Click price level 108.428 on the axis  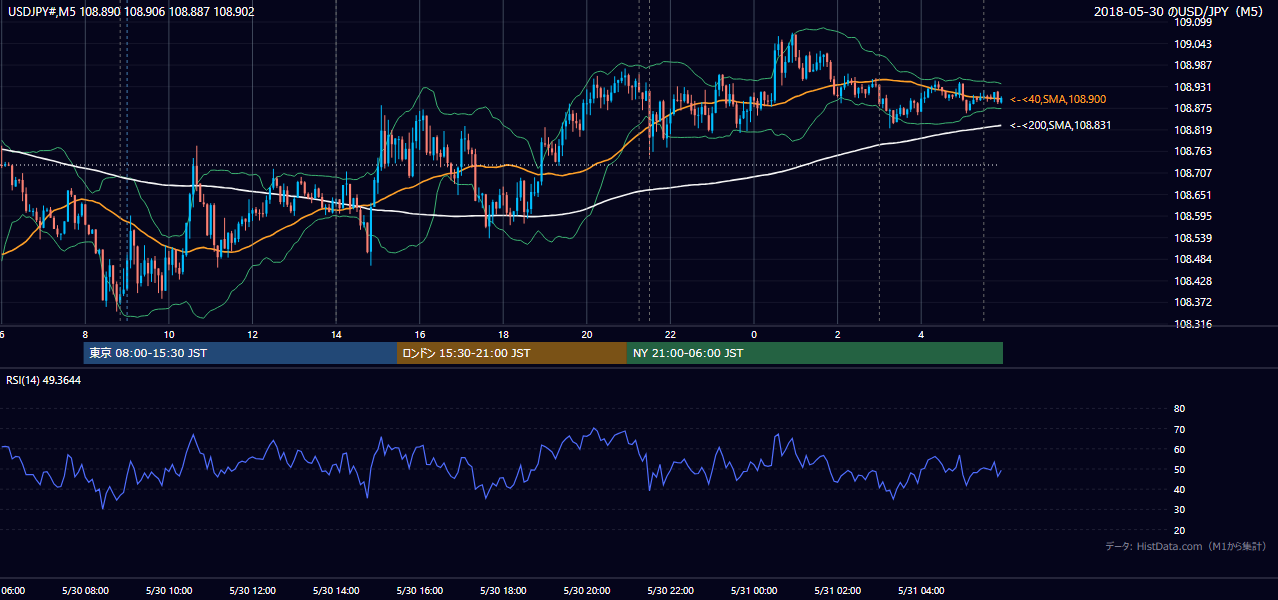(1193, 281)
